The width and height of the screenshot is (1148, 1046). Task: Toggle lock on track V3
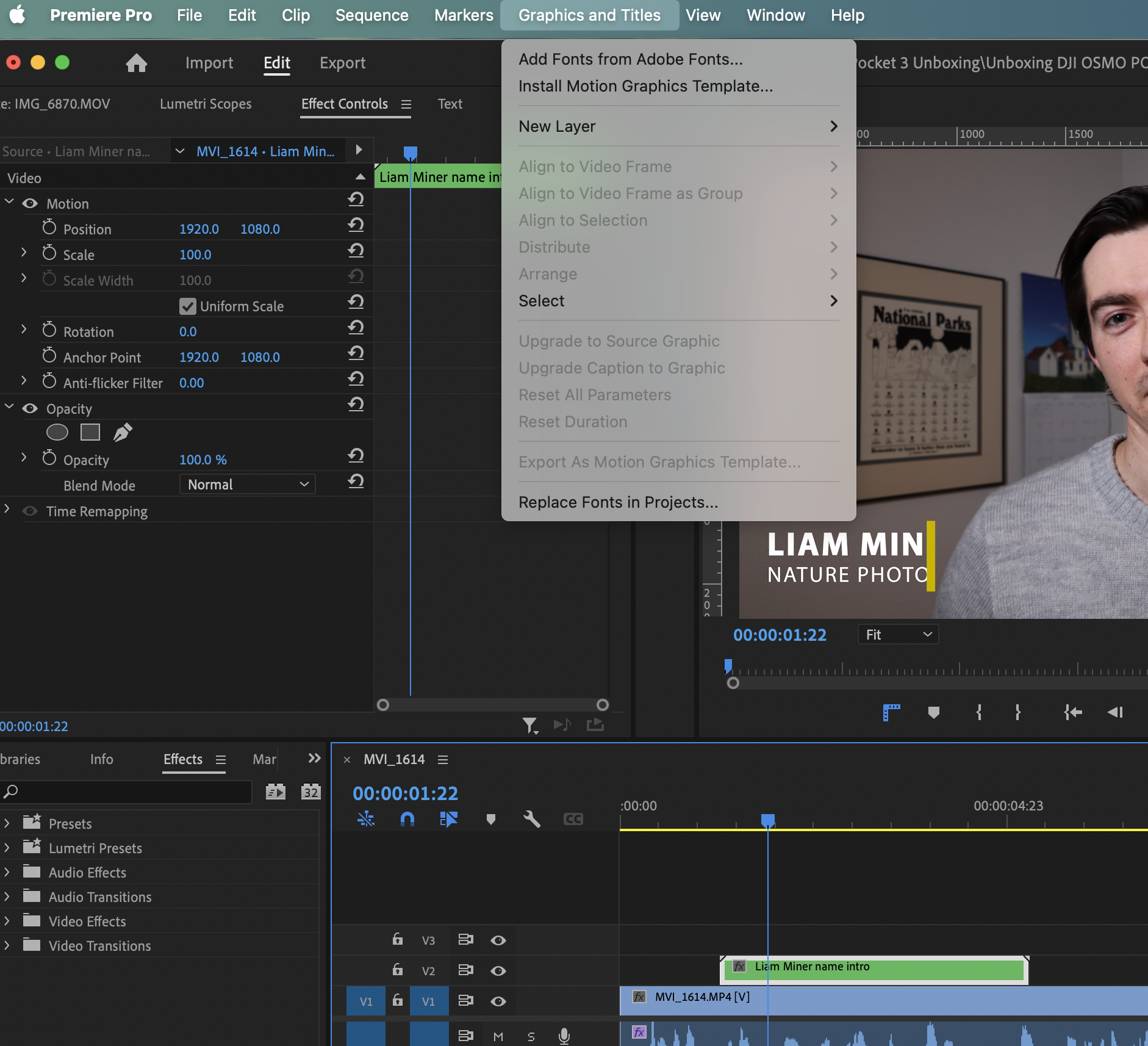[398, 939]
